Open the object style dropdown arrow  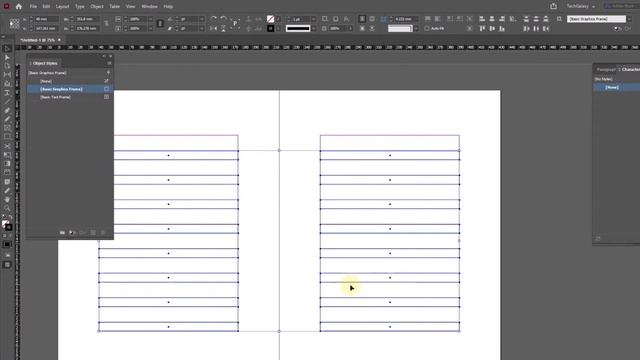click(630, 19)
